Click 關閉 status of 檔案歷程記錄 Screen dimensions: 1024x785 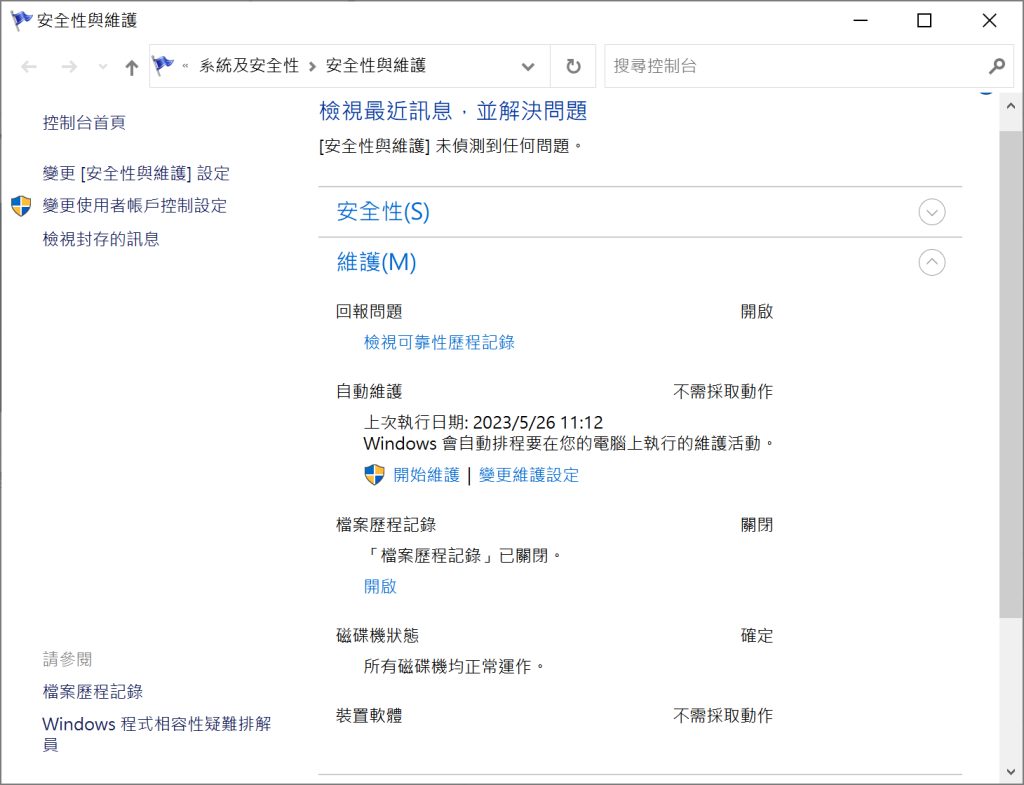(757, 525)
